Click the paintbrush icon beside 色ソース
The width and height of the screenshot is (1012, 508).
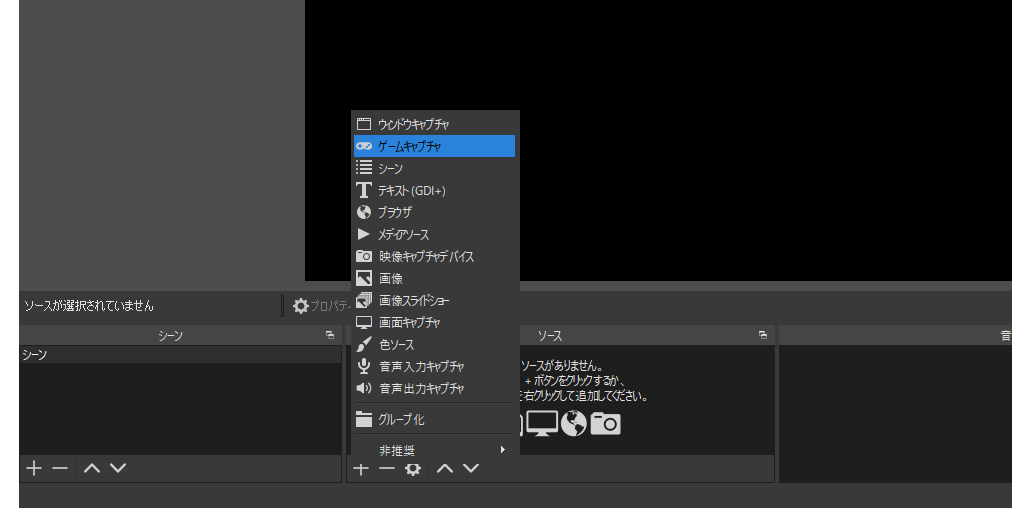pyautogui.click(x=364, y=344)
